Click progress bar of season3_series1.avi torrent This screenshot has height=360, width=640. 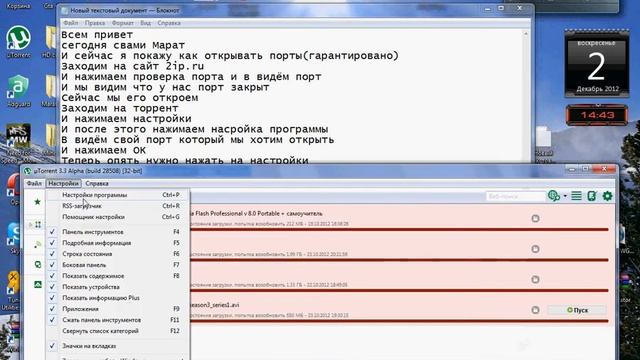coord(399,321)
